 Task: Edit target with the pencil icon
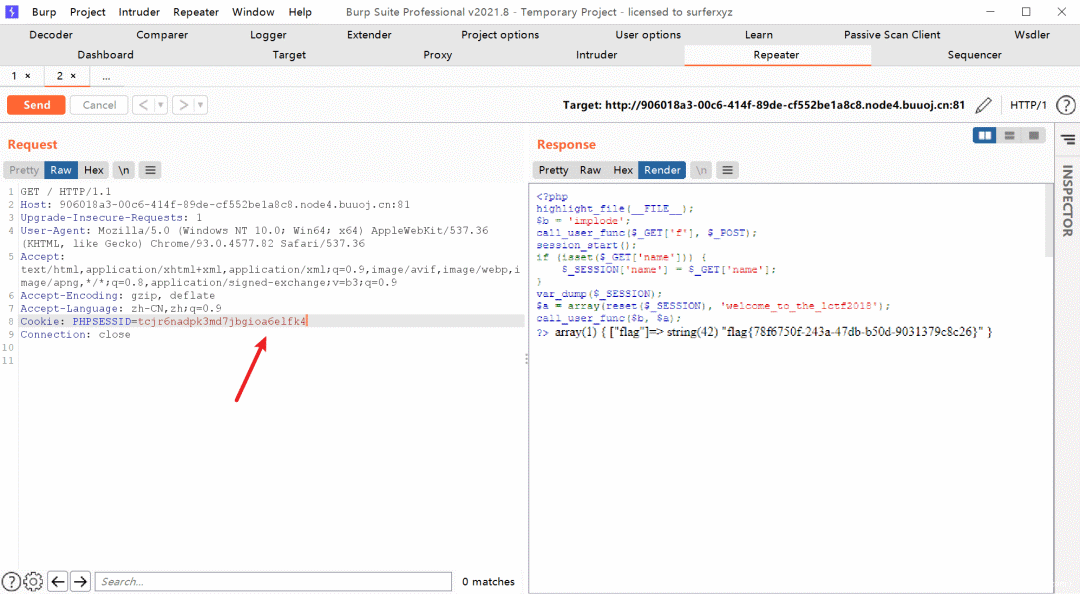[x=984, y=105]
